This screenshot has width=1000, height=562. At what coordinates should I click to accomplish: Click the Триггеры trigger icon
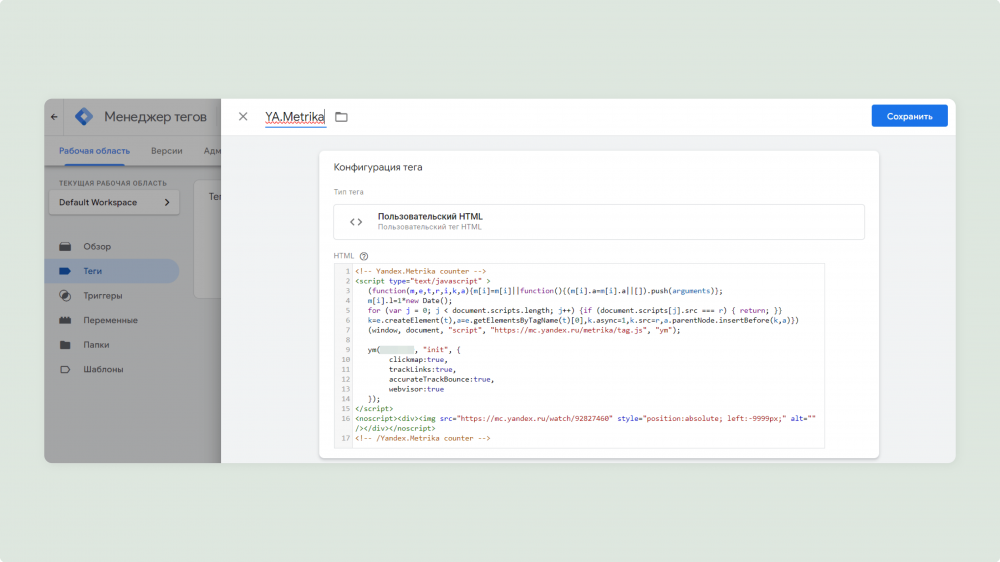click(65, 295)
